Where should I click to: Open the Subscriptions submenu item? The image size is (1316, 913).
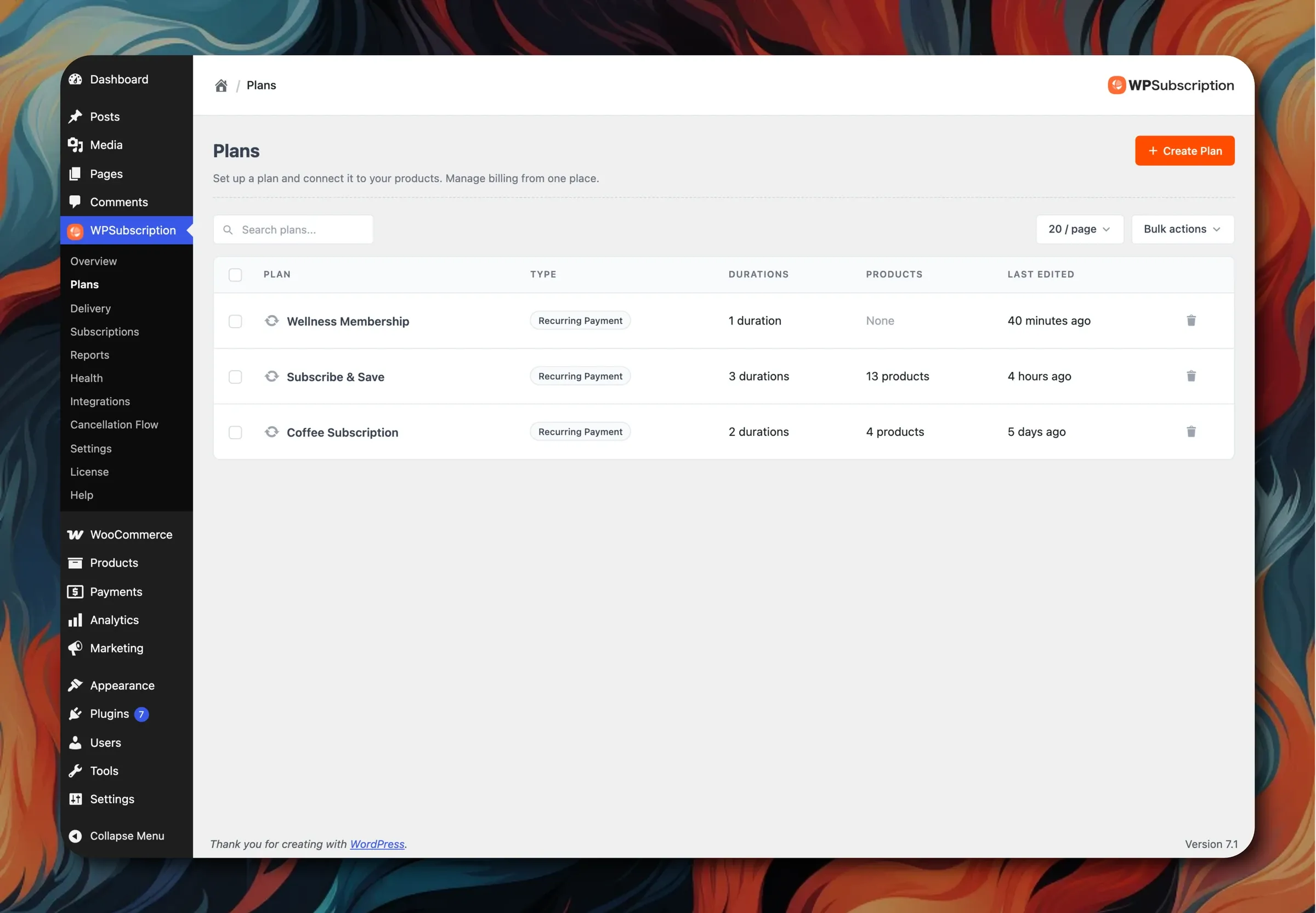[x=104, y=331]
